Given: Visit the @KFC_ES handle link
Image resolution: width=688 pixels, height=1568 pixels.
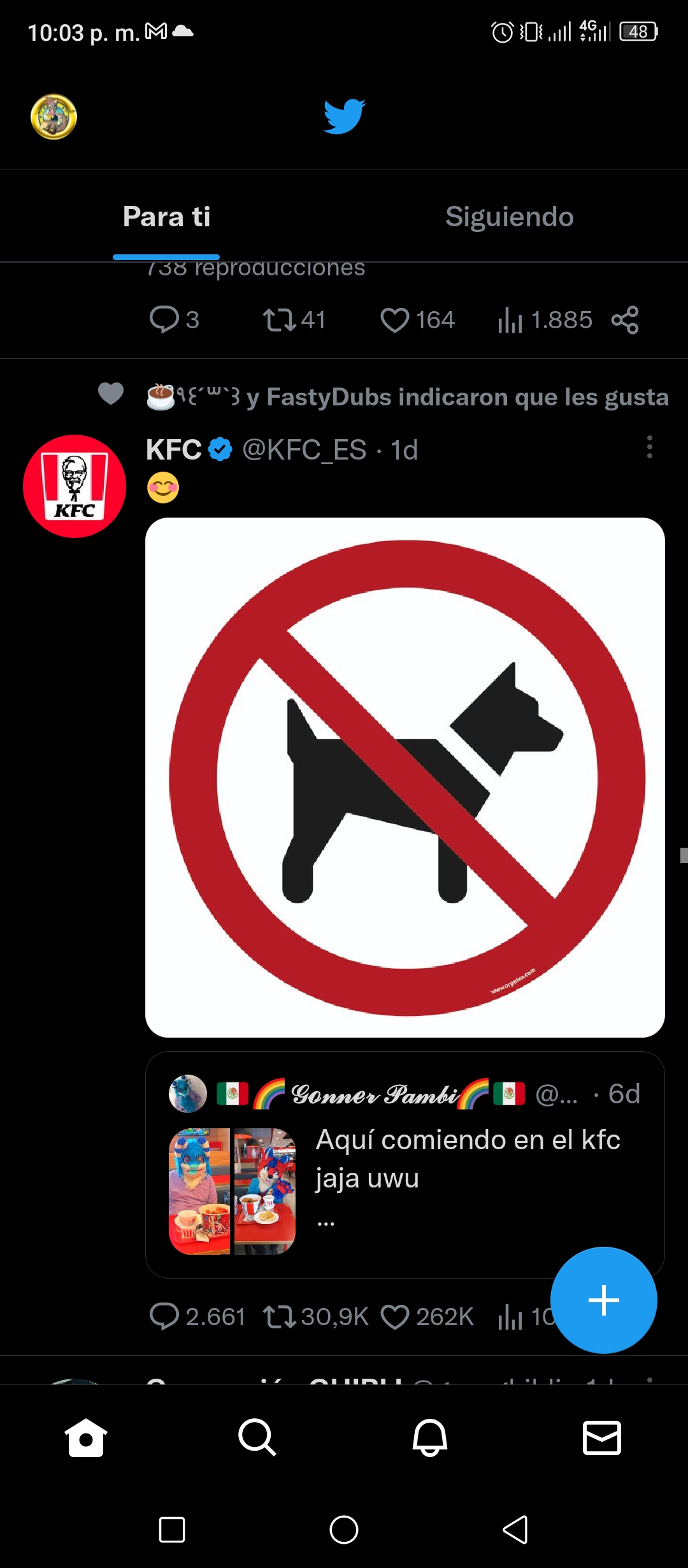Looking at the screenshot, I should (x=305, y=450).
